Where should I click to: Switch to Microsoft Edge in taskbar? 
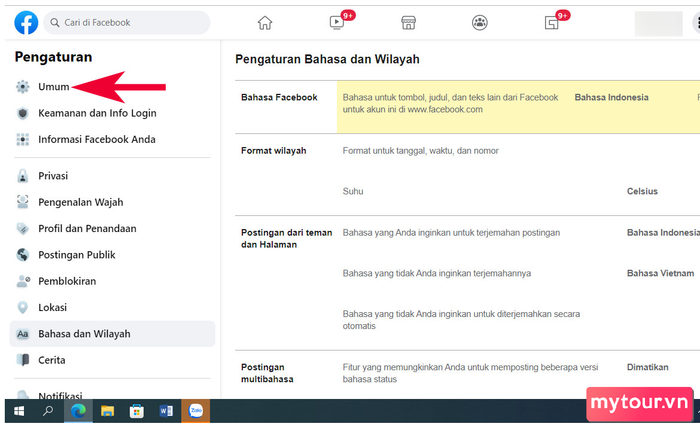point(78,411)
